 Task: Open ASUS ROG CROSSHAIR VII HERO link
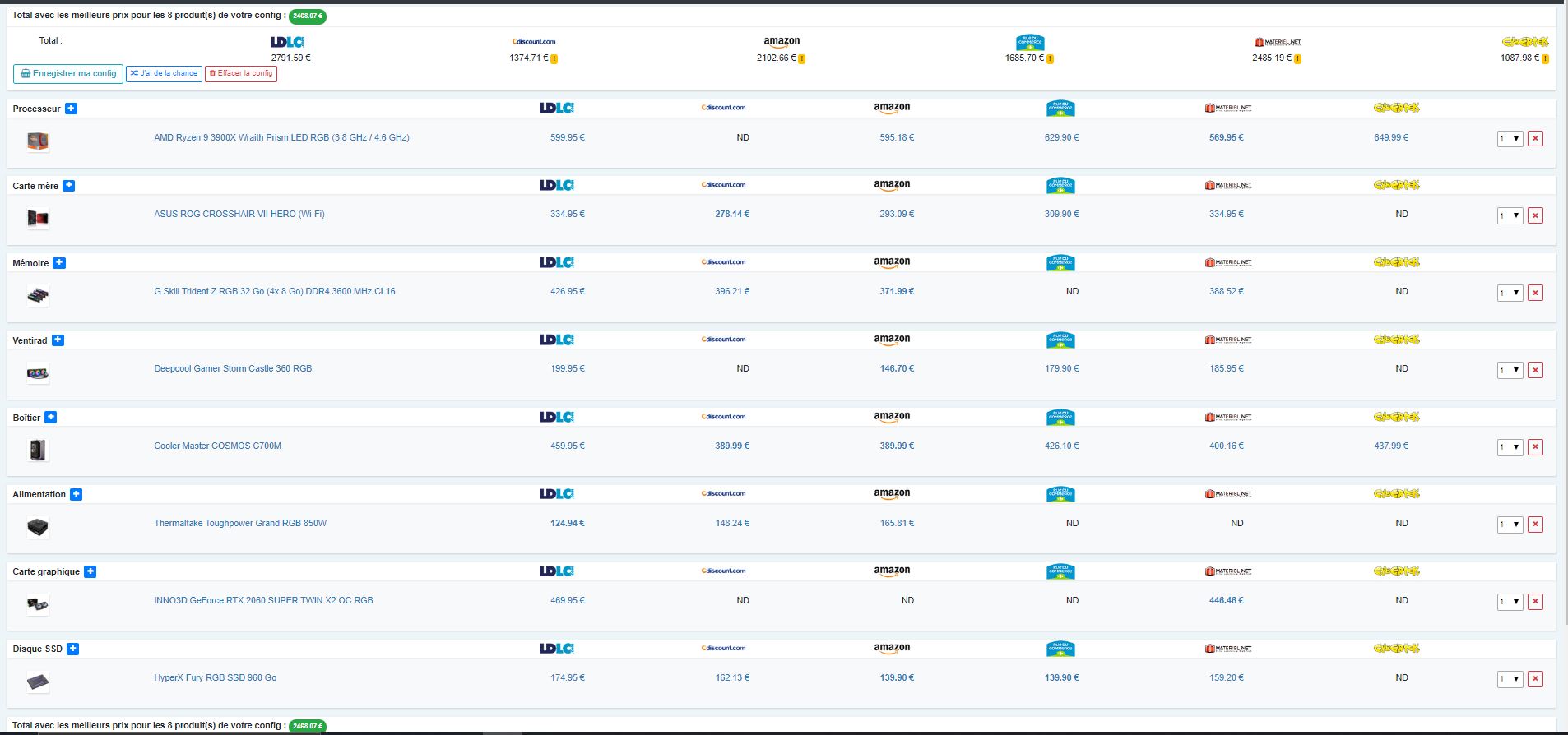coord(239,214)
